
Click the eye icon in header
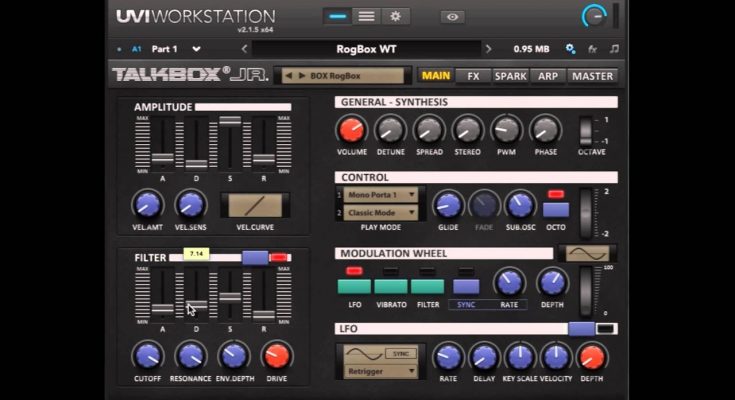click(x=453, y=16)
